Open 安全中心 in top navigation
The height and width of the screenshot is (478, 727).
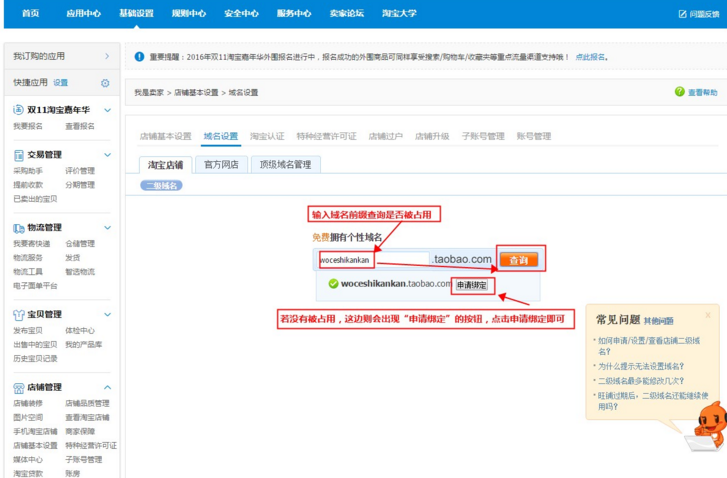coord(242,13)
